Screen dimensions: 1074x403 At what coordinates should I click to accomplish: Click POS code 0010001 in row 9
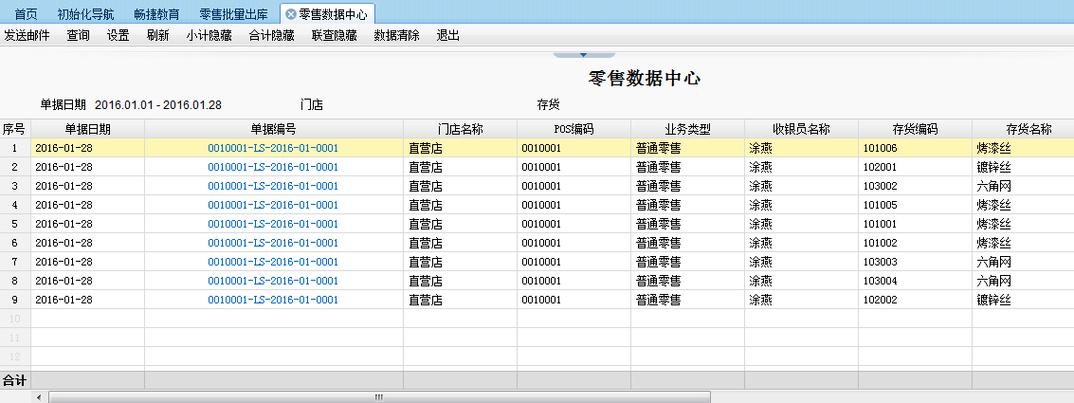[541, 300]
